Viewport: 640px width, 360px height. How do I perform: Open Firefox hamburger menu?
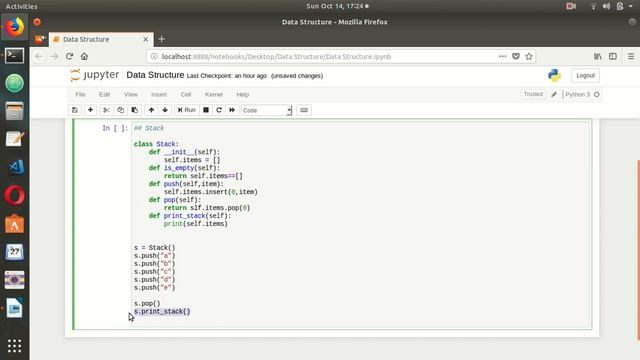tap(631, 56)
